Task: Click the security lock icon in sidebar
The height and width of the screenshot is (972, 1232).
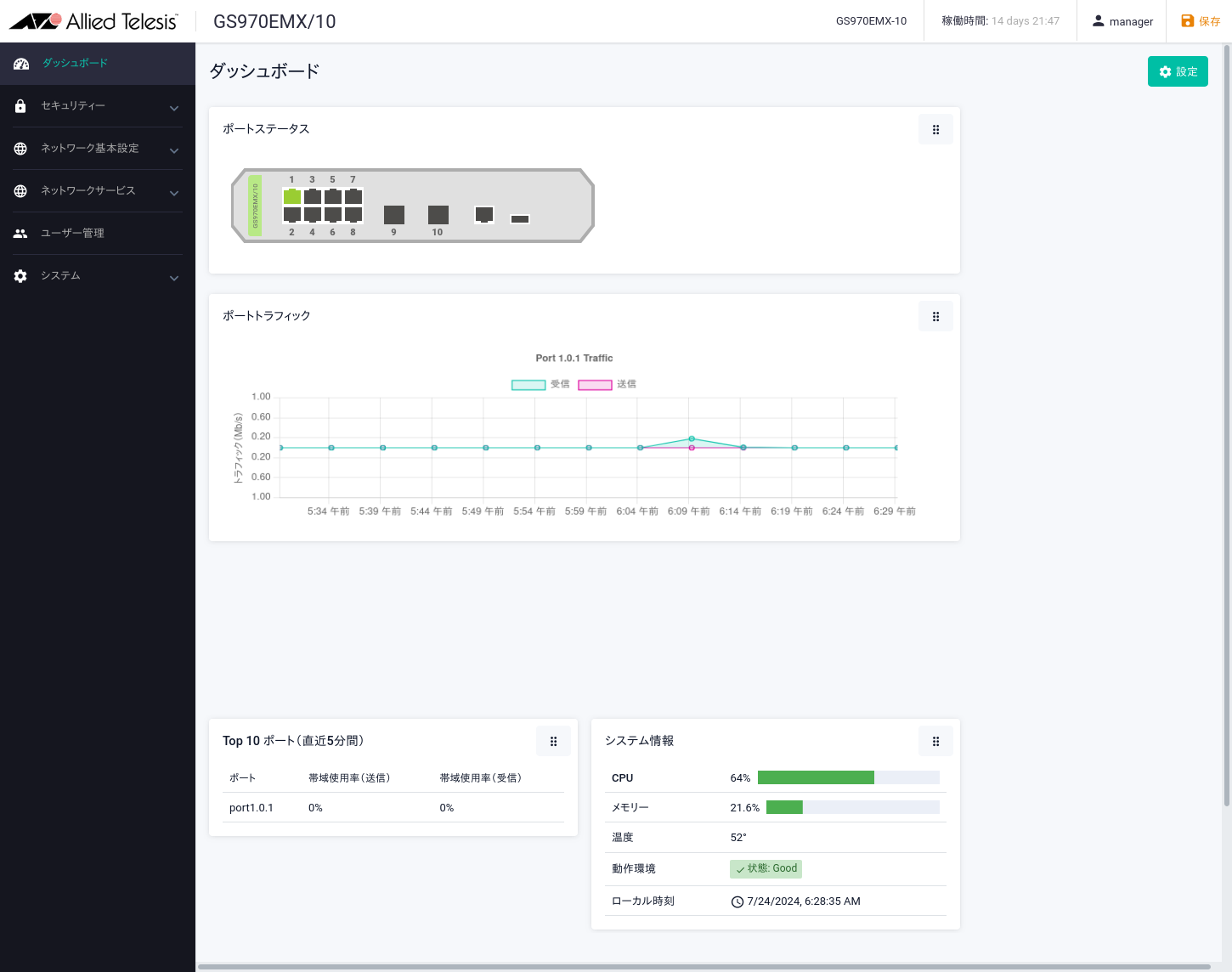Action: pyautogui.click(x=20, y=106)
